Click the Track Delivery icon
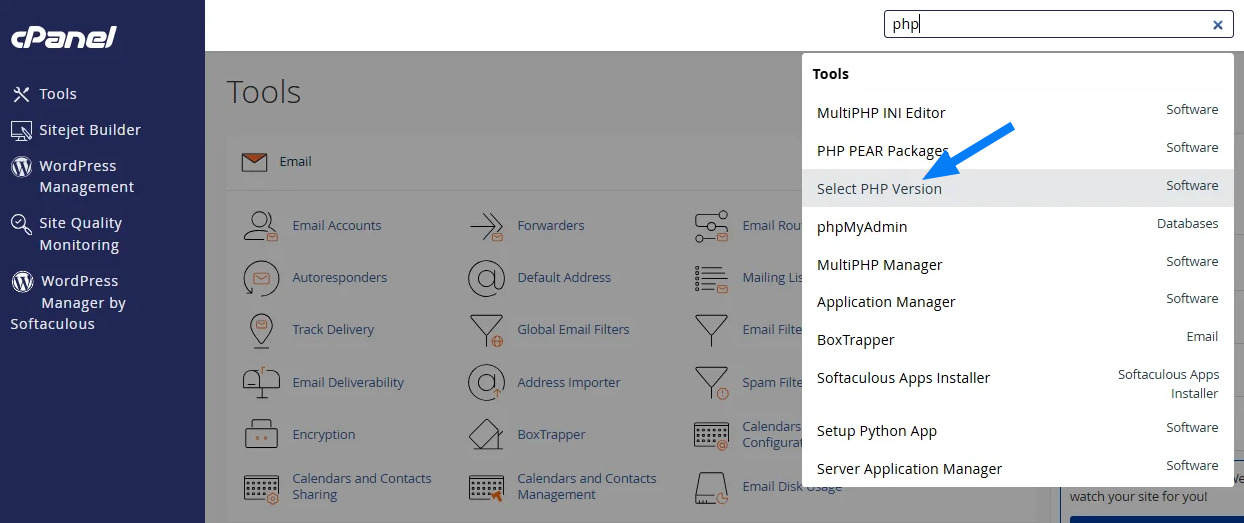The image size is (1244, 523). (260, 330)
